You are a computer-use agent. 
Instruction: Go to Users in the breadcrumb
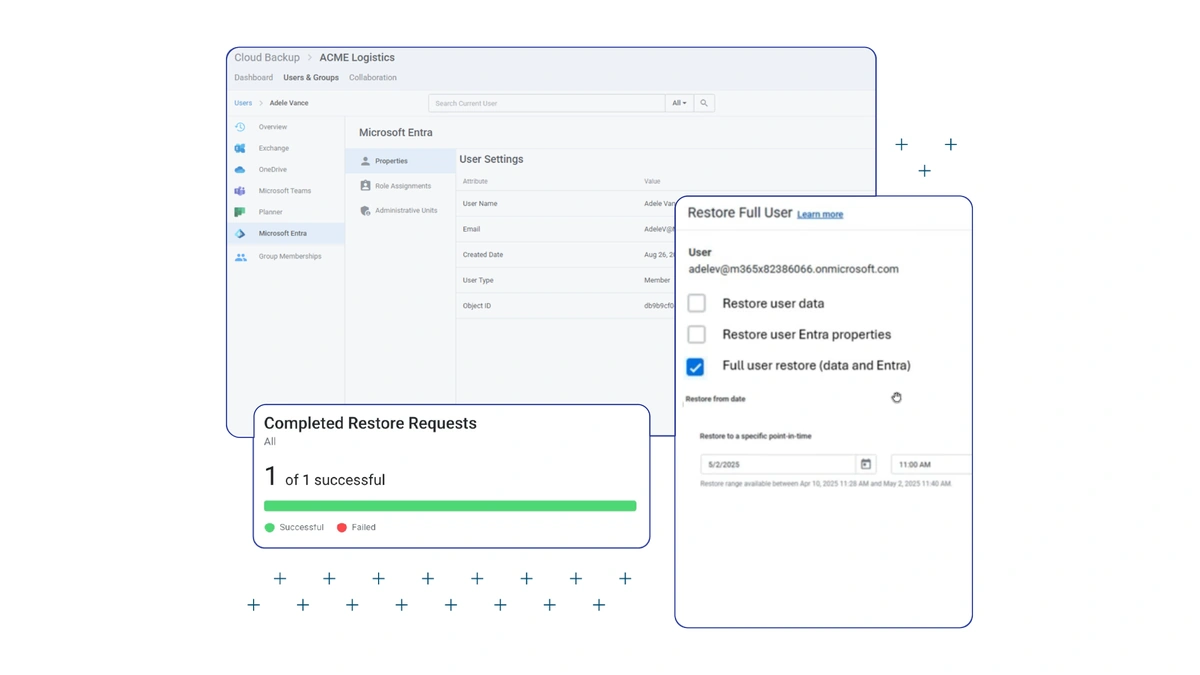[243, 103]
